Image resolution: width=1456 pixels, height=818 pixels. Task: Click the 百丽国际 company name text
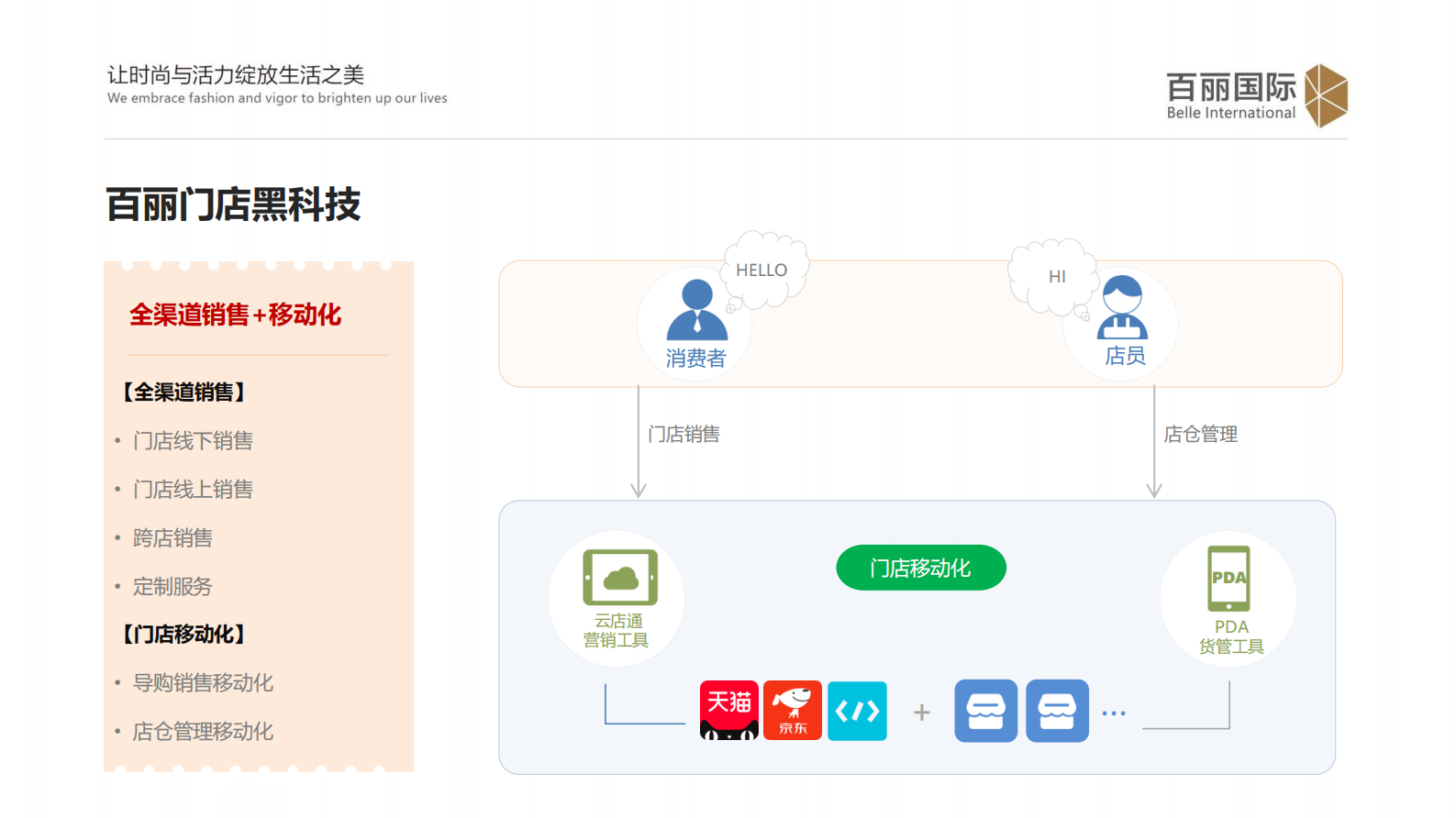point(1231,87)
